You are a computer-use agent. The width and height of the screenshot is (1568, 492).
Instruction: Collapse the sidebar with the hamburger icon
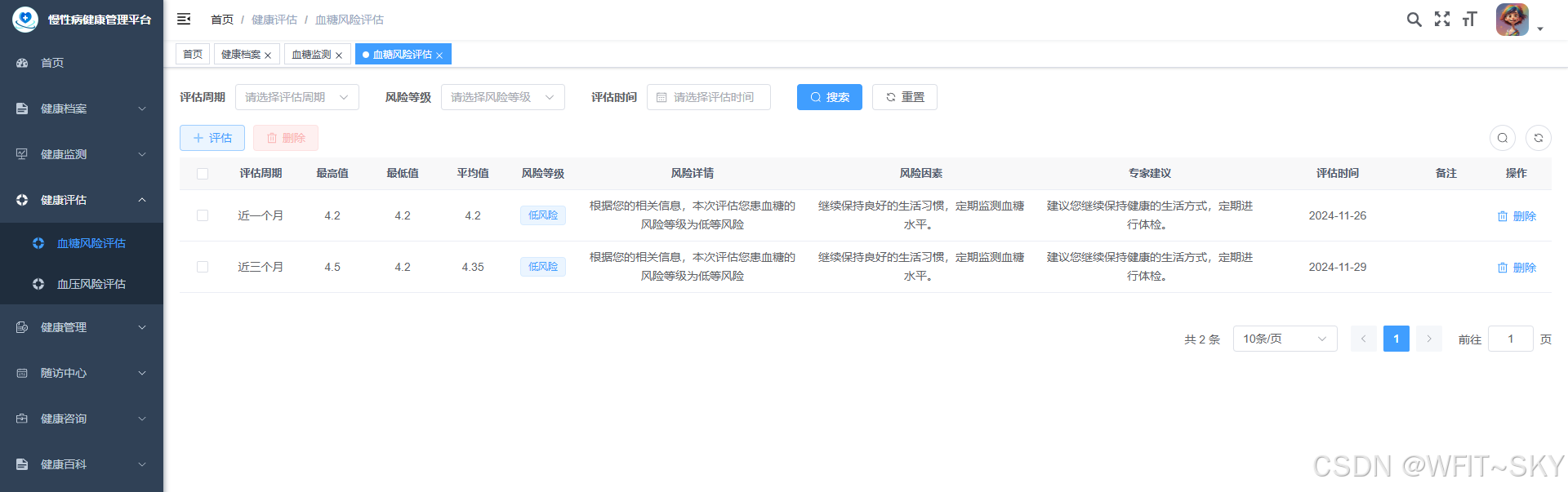184,19
